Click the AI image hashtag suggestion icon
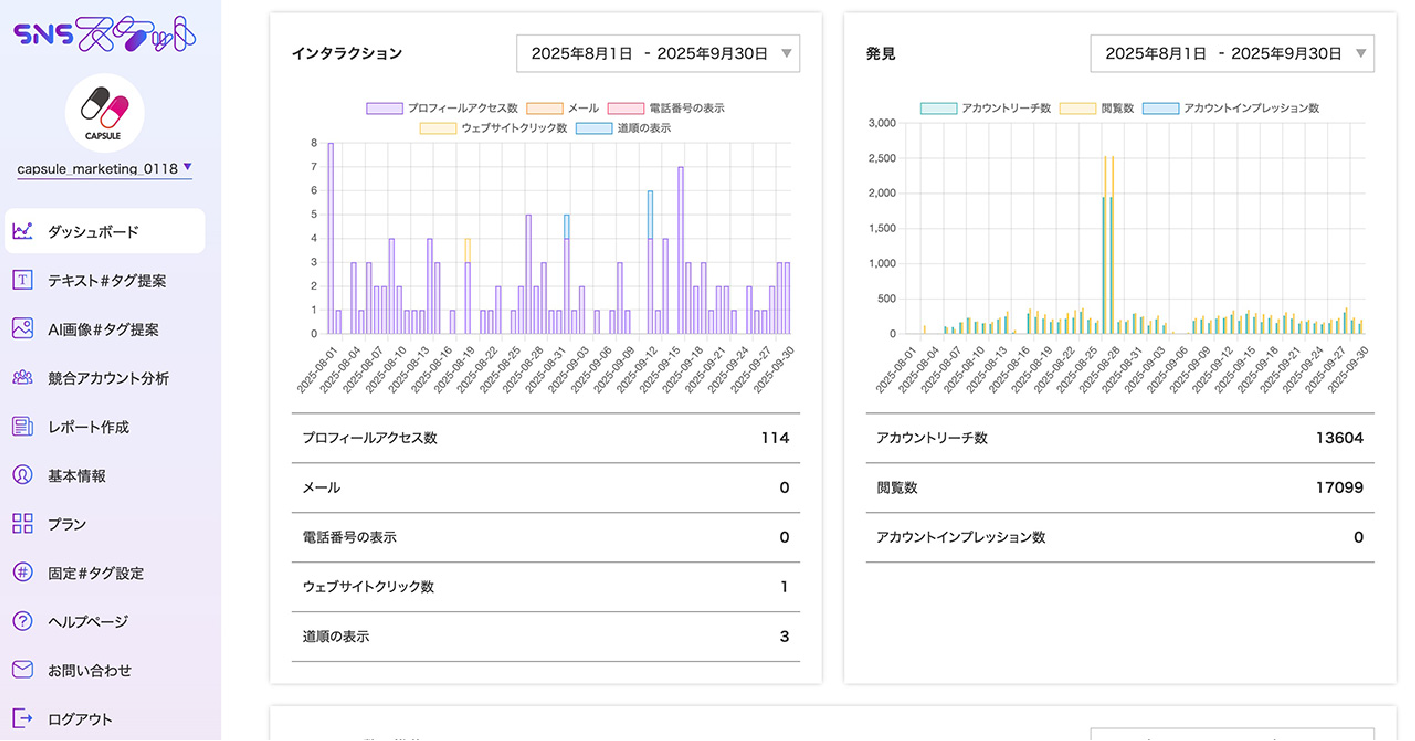1415x741 pixels. pyautogui.click(x=22, y=329)
